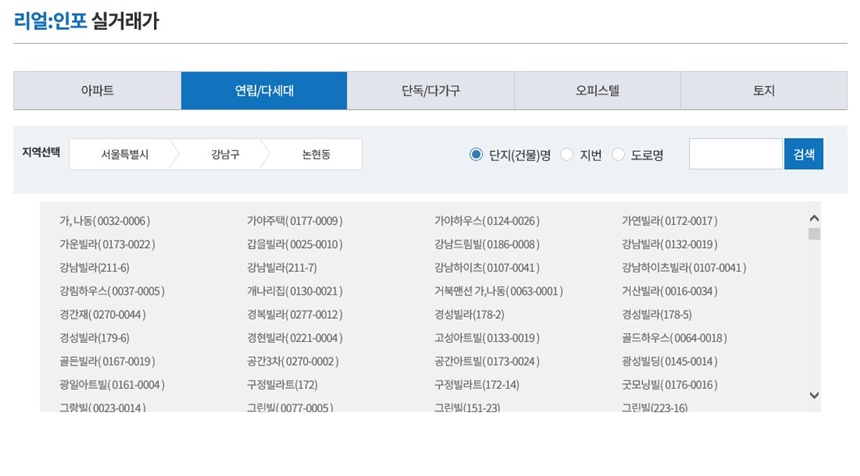Select 경간재(0270-0044) entry
Screen dimensions: 860x476
pyautogui.click(x=103, y=315)
